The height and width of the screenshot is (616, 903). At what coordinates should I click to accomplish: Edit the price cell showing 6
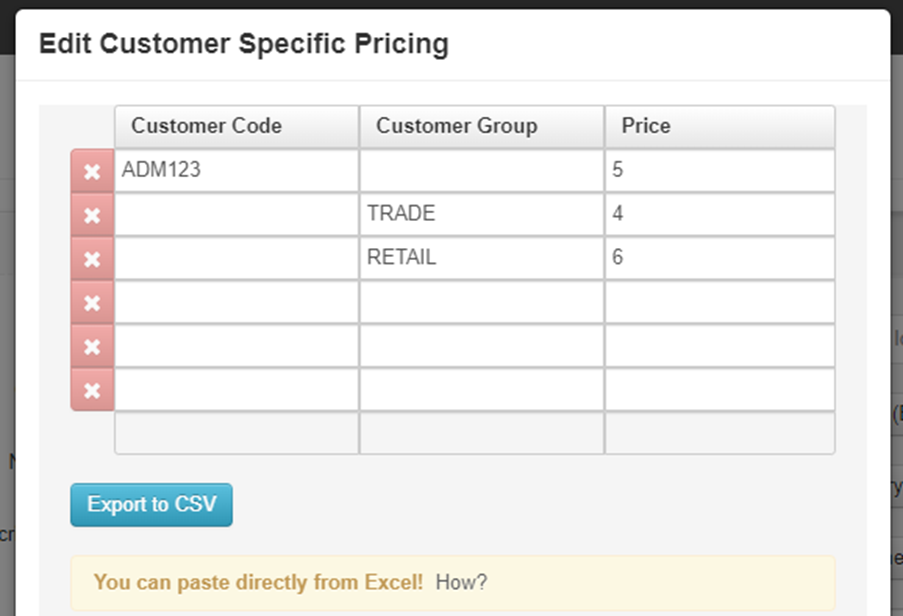pyautogui.click(x=719, y=258)
